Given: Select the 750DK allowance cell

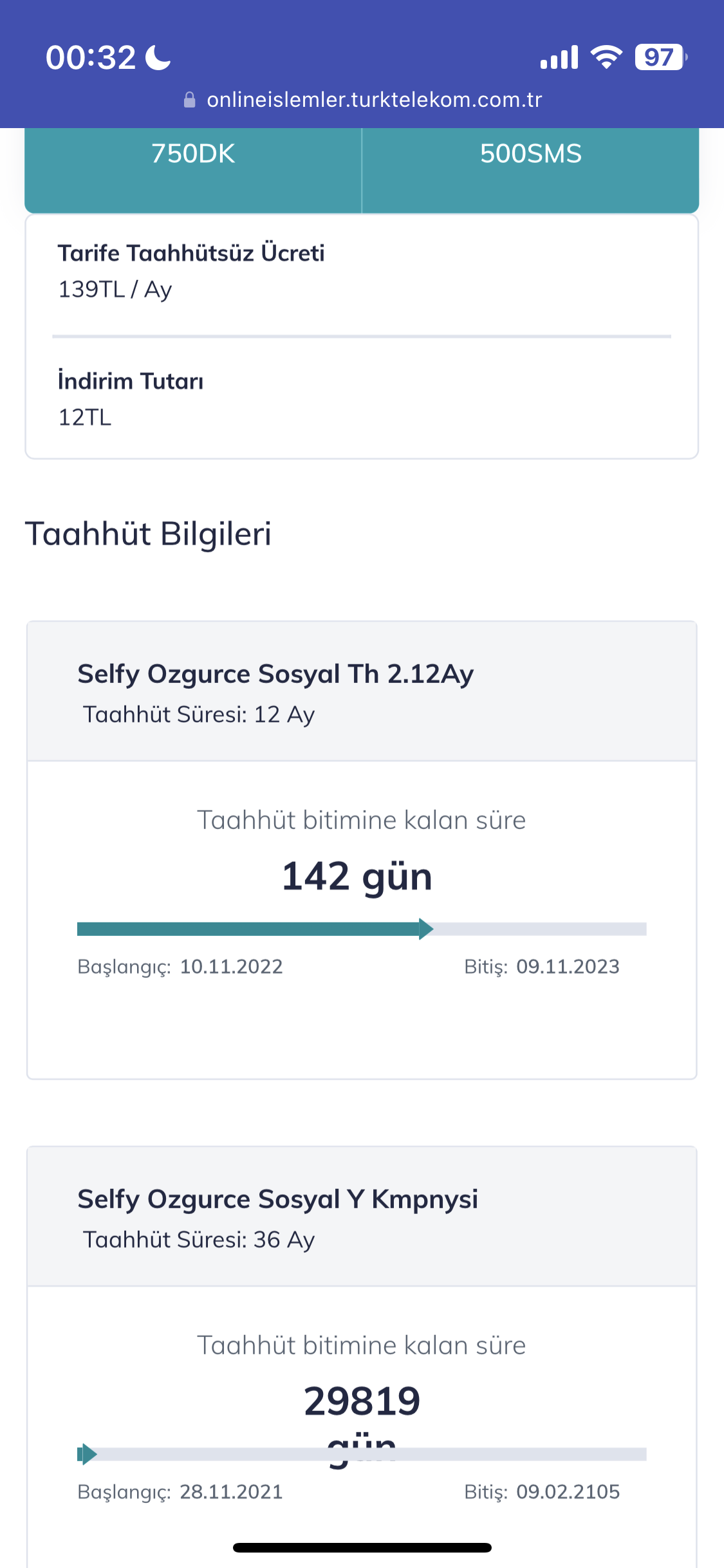Looking at the screenshot, I should pyautogui.click(x=193, y=169).
